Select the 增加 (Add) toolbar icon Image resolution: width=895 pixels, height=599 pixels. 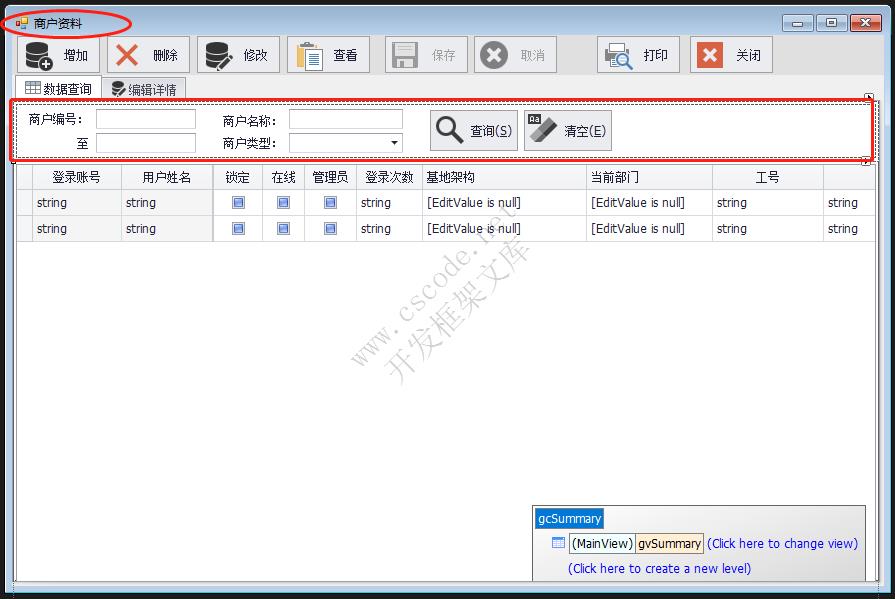click(35, 54)
